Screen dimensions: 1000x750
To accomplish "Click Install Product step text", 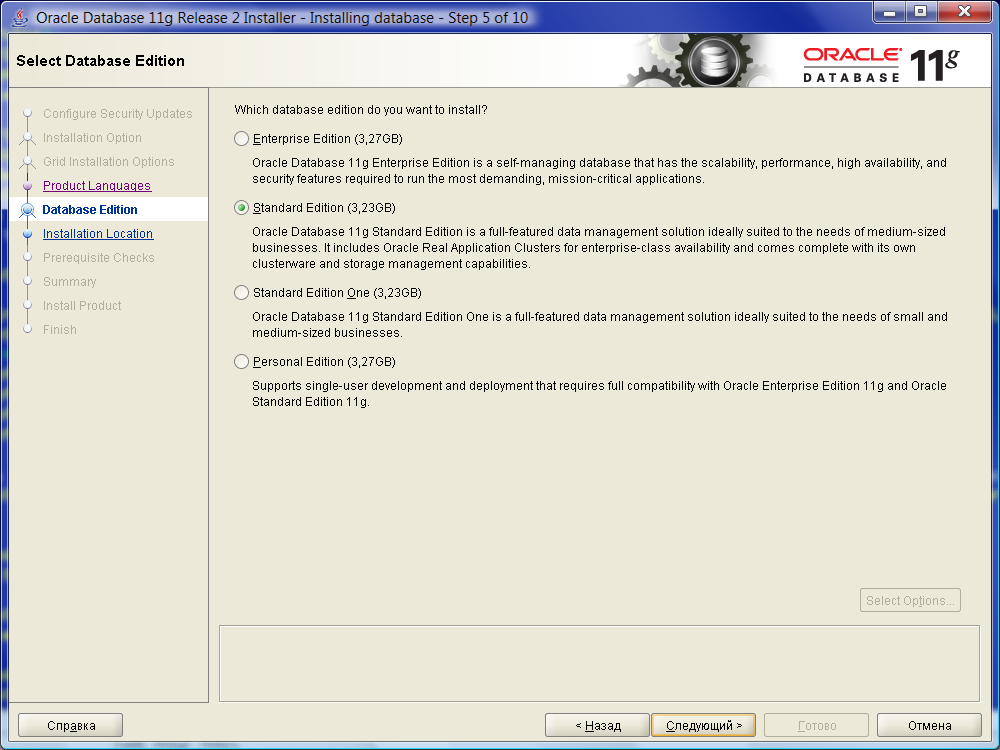I will pos(82,305).
